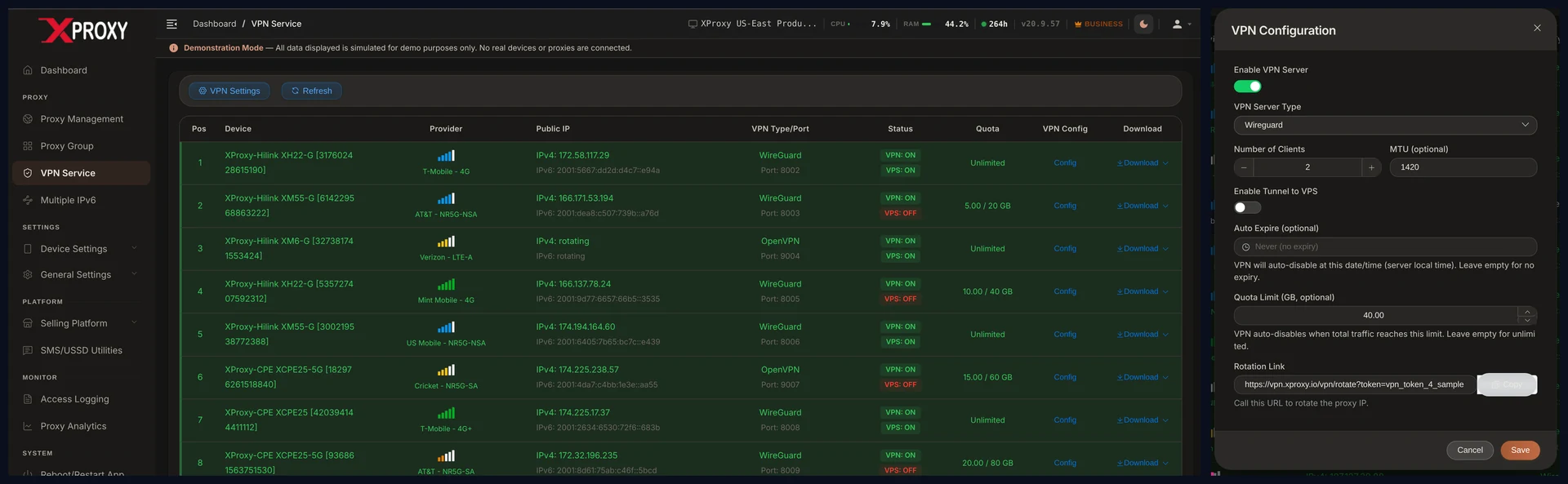The height and width of the screenshot is (484, 1568).
Task: Click Mint Mobile - 4G signal bars icon
Action: click(446, 285)
